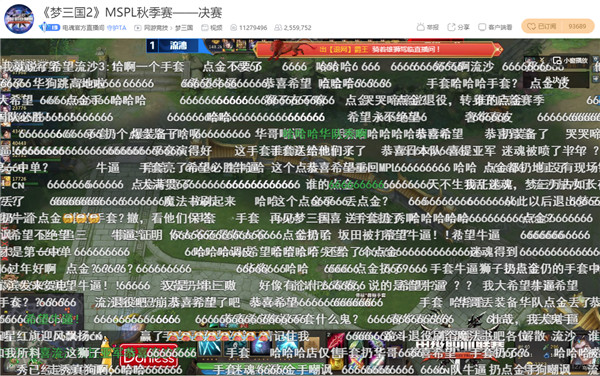Click the blue lightning skill icon in HUD
The image size is (600, 376).
[x=210, y=348]
